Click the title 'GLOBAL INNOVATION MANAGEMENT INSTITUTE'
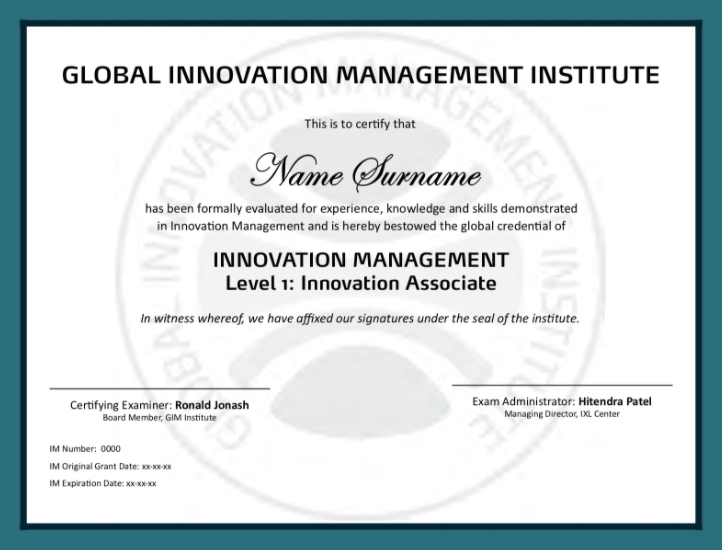Image resolution: width=722 pixels, height=550 pixels. click(x=361, y=75)
